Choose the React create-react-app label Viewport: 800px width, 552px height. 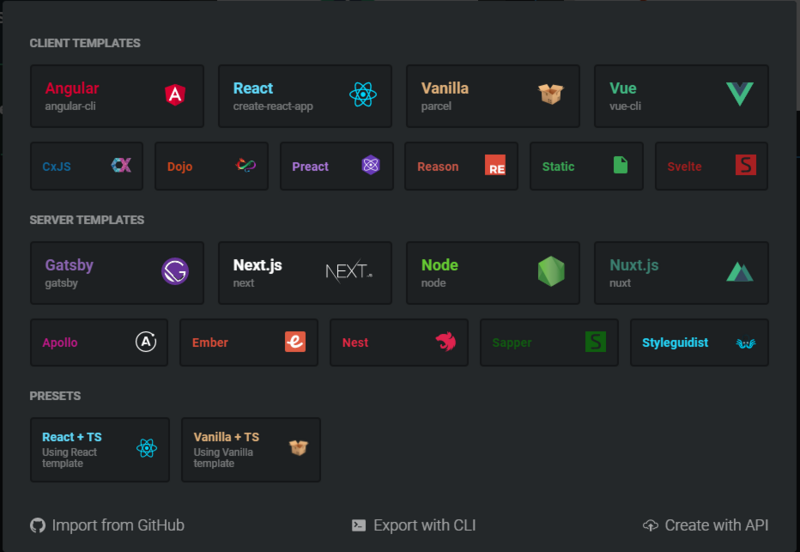253,88
